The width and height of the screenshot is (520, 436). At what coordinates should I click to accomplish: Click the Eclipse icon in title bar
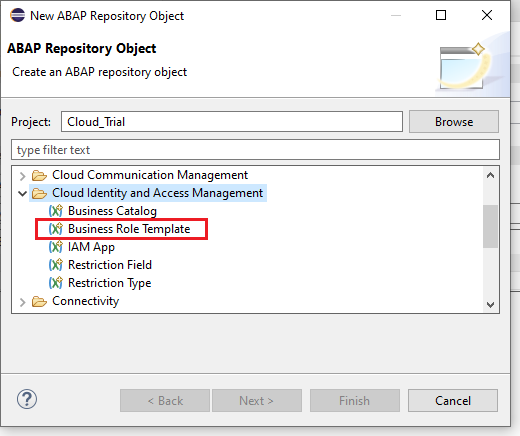tap(17, 15)
